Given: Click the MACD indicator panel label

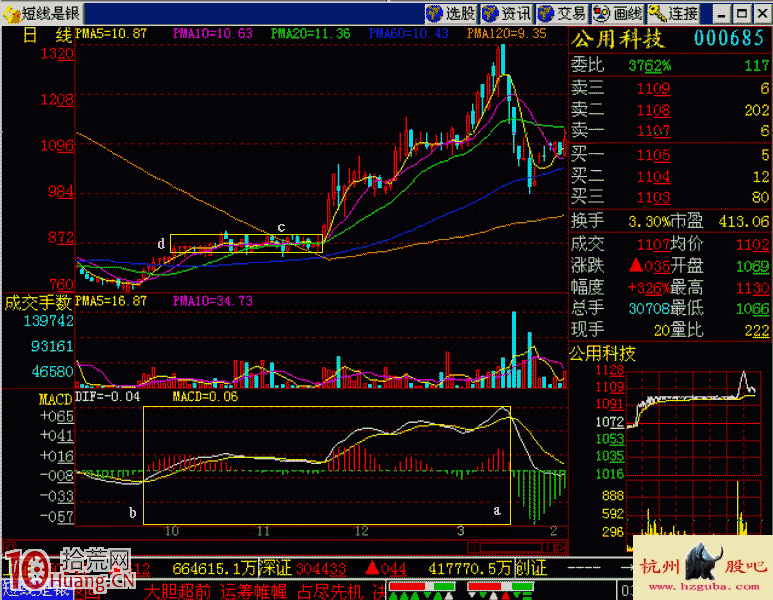Looking at the screenshot, I should click(x=56, y=399).
